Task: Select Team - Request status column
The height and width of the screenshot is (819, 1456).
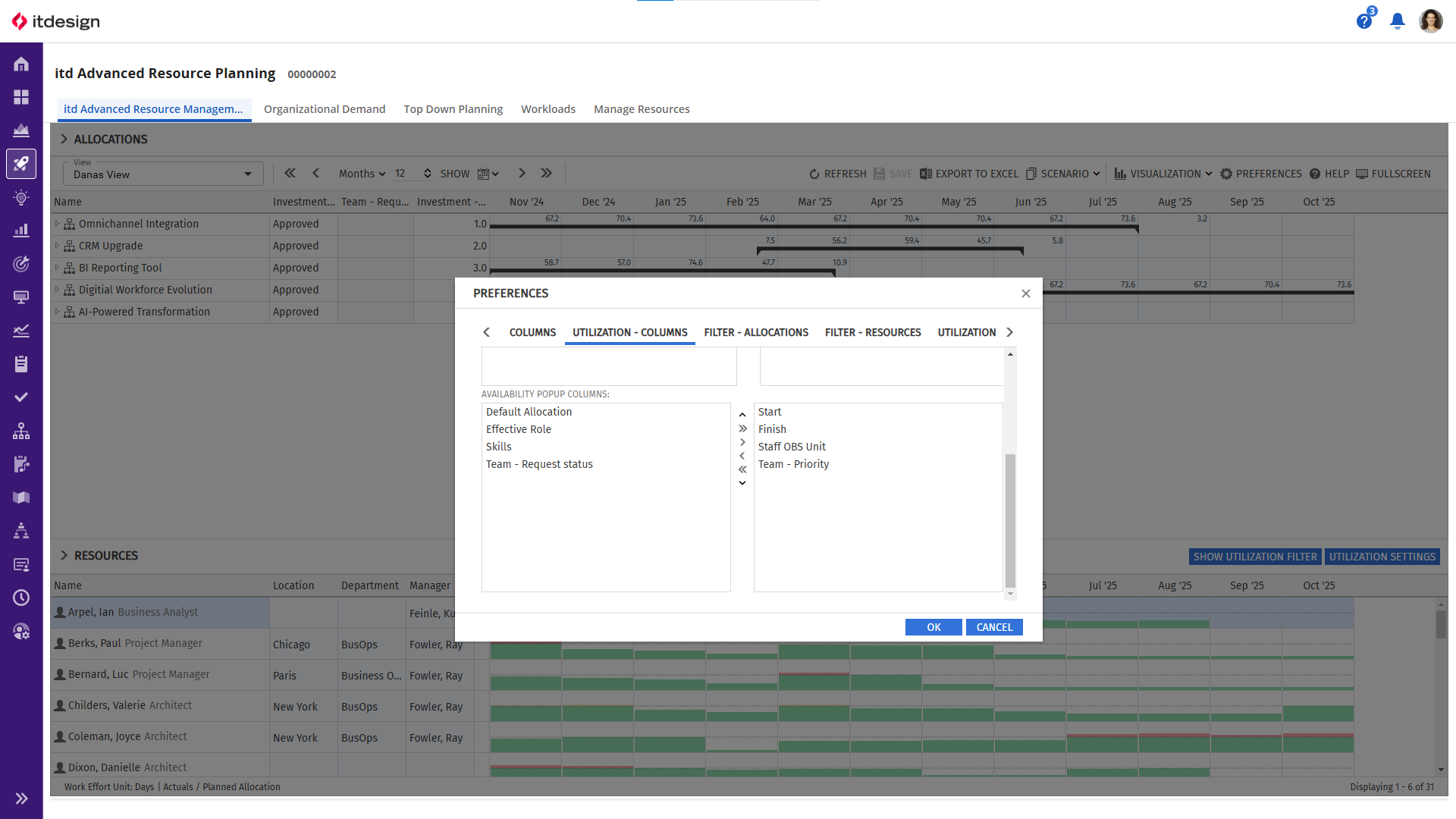Action: (x=606, y=464)
